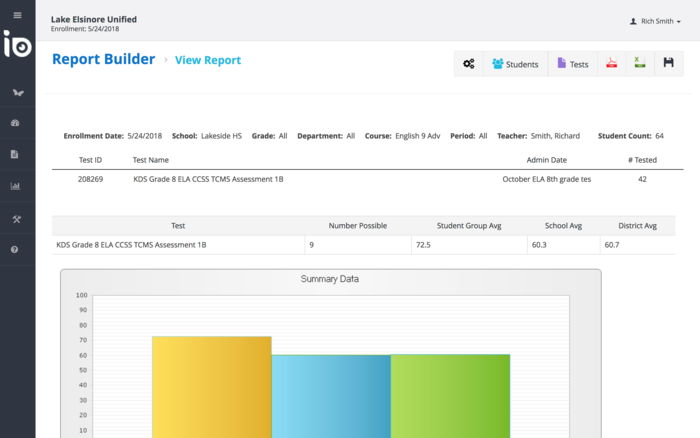The height and width of the screenshot is (438, 700).
Task: Open the document icon in the sidebar
Action: point(15,154)
